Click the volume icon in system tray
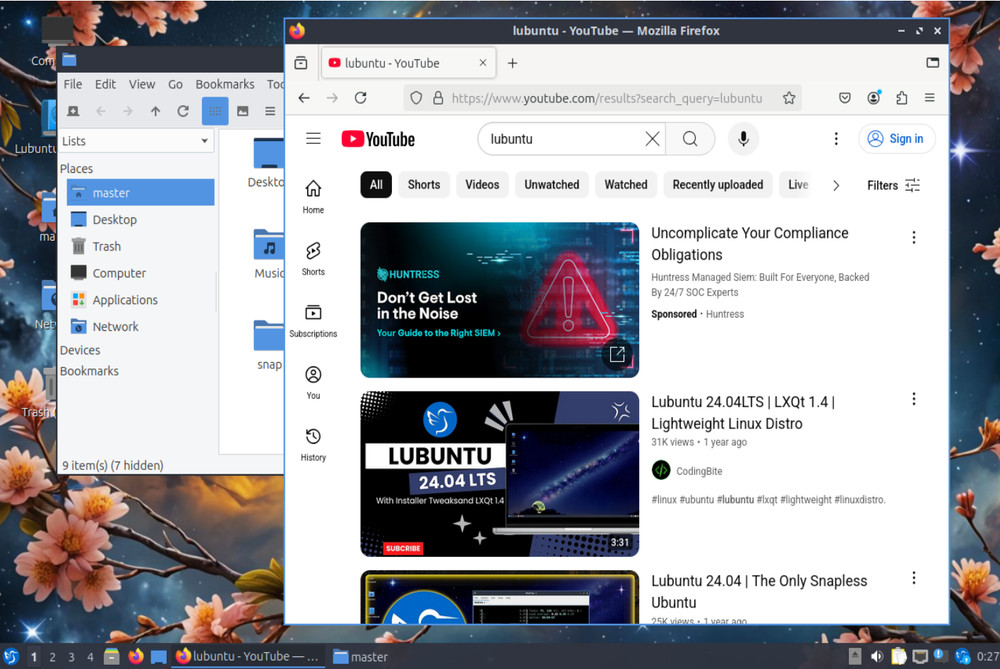The width and height of the screenshot is (1000, 669). pos(876,657)
